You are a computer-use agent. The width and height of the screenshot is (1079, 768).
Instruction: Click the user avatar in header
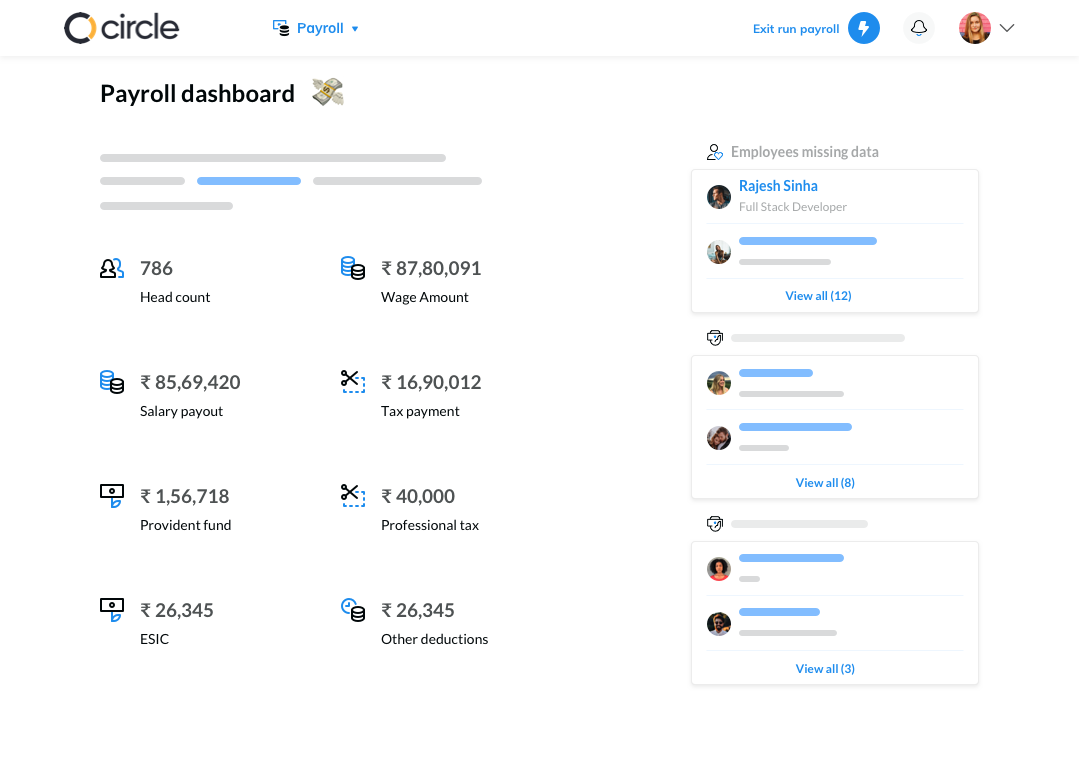click(x=974, y=28)
